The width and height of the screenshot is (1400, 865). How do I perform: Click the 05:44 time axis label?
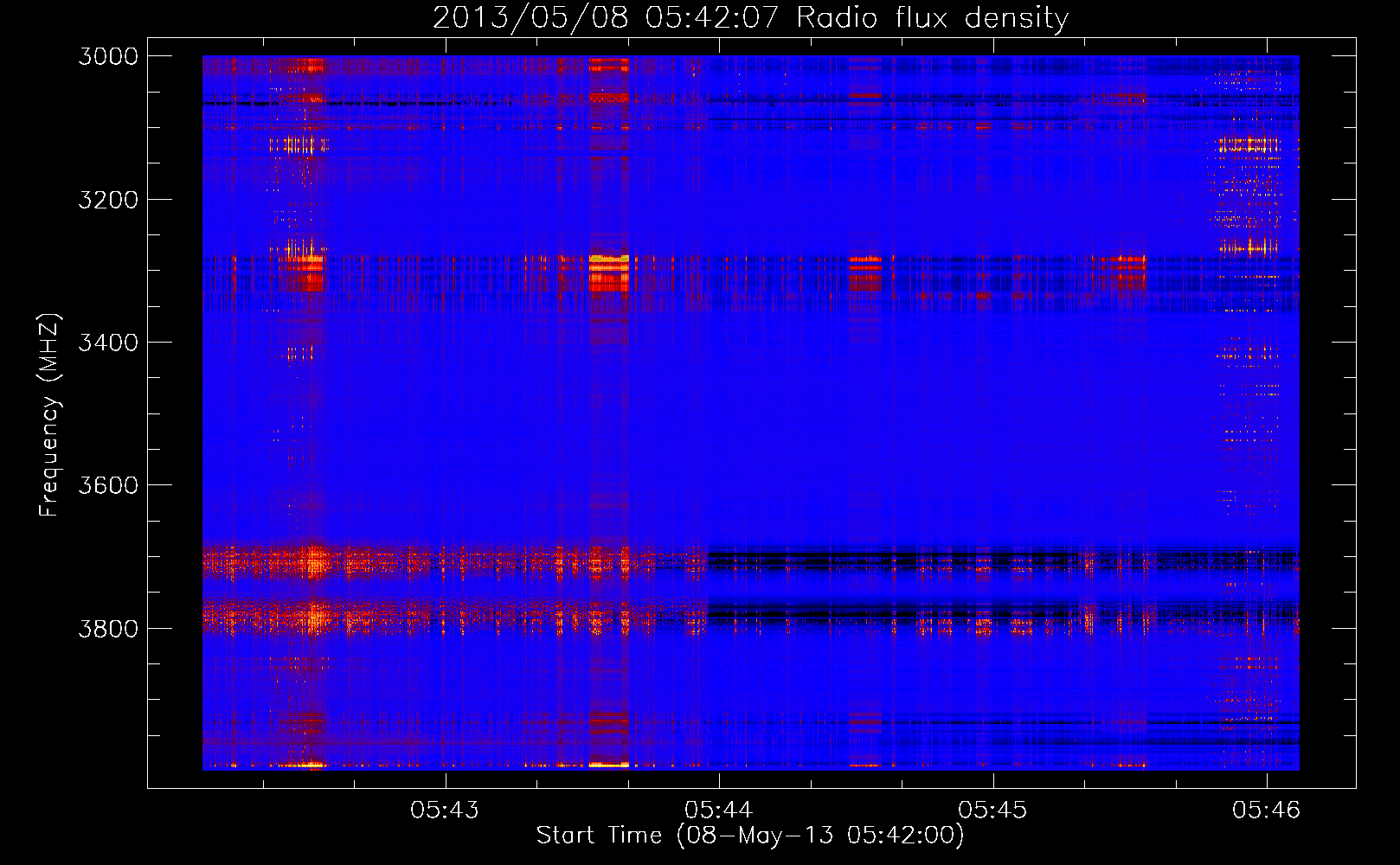(x=718, y=810)
